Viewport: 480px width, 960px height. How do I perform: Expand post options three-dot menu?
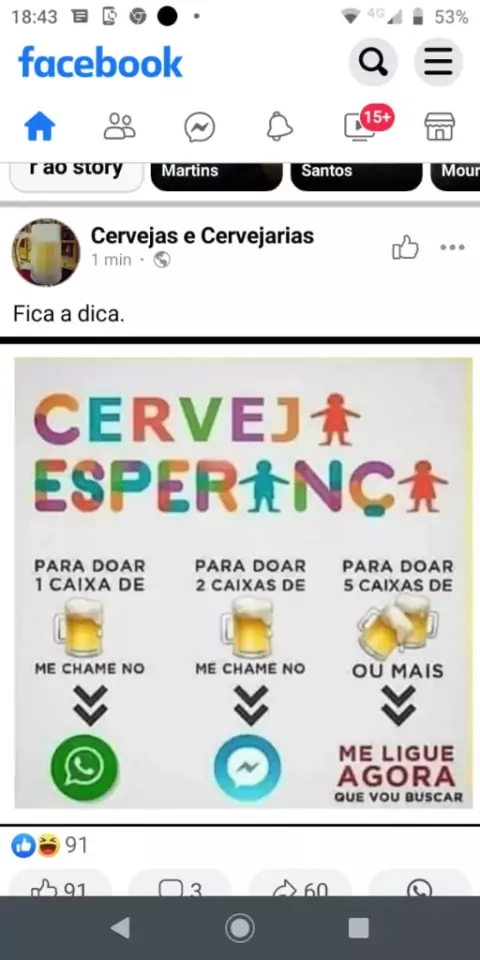click(x=452, y=247)
